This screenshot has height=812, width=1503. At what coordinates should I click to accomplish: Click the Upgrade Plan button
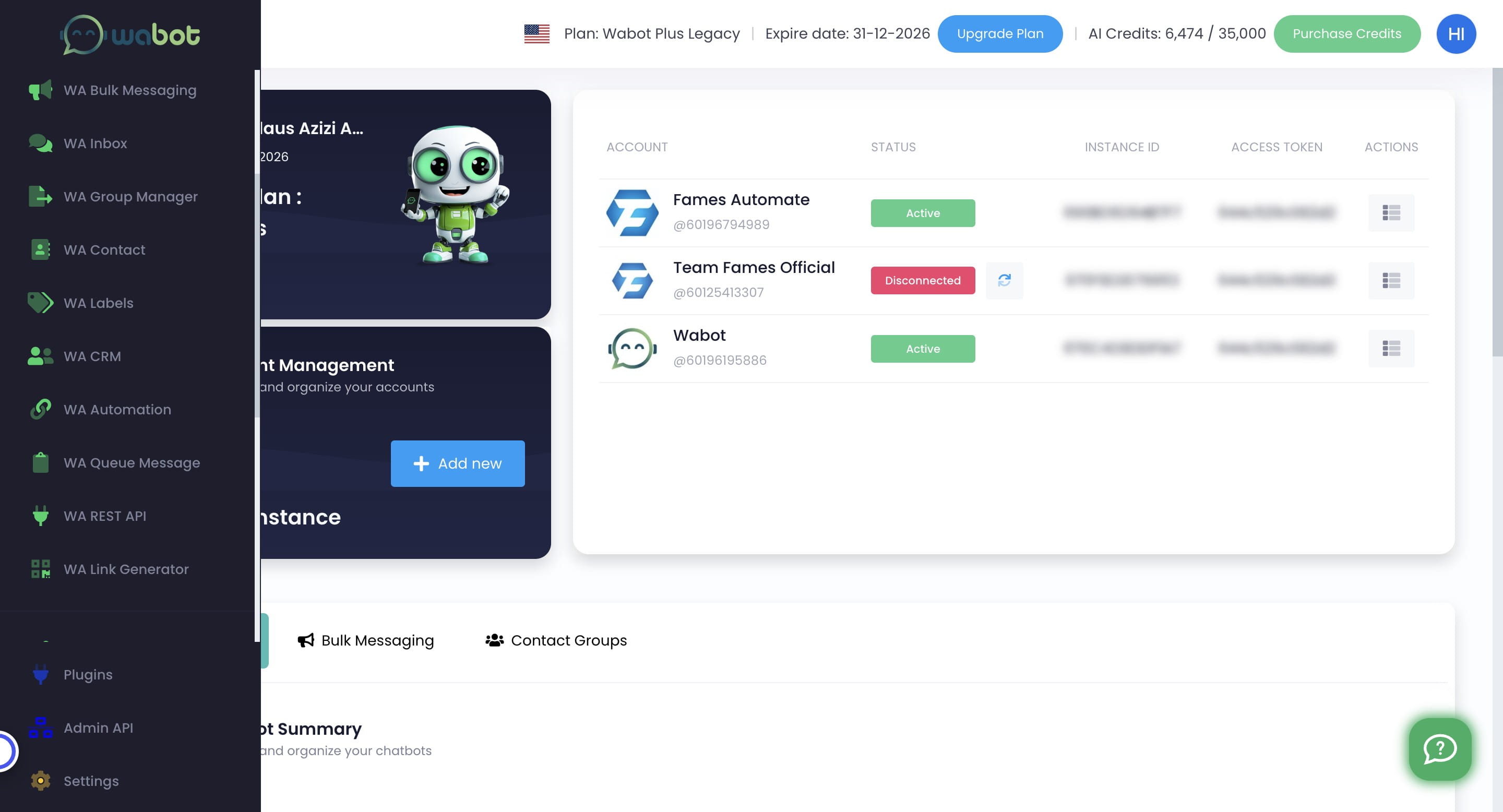pyautogui.click(x=999, y=34)
